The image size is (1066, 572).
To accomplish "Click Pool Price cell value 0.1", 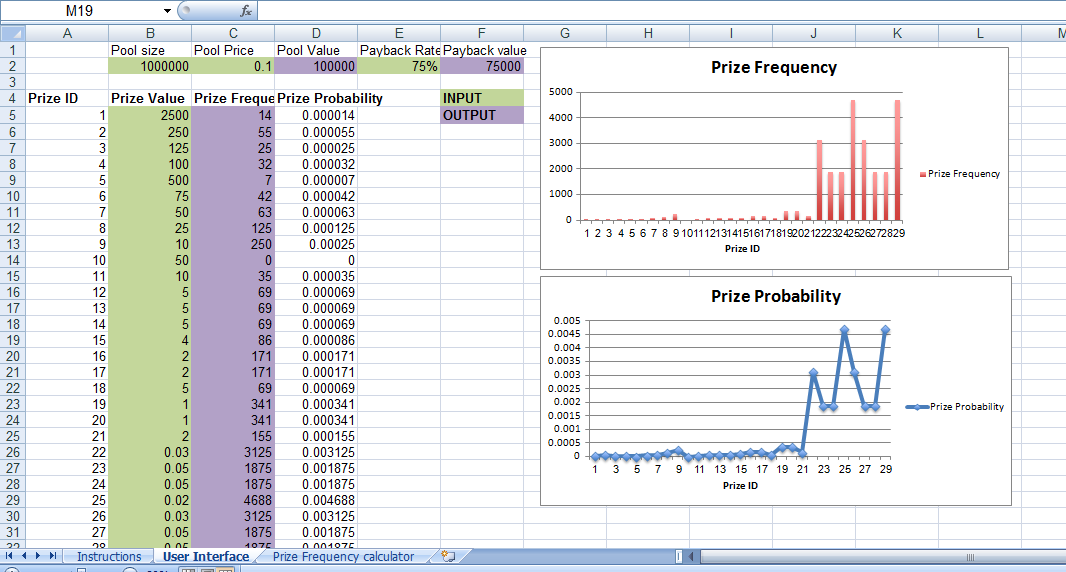I will [x=233, y=66].
